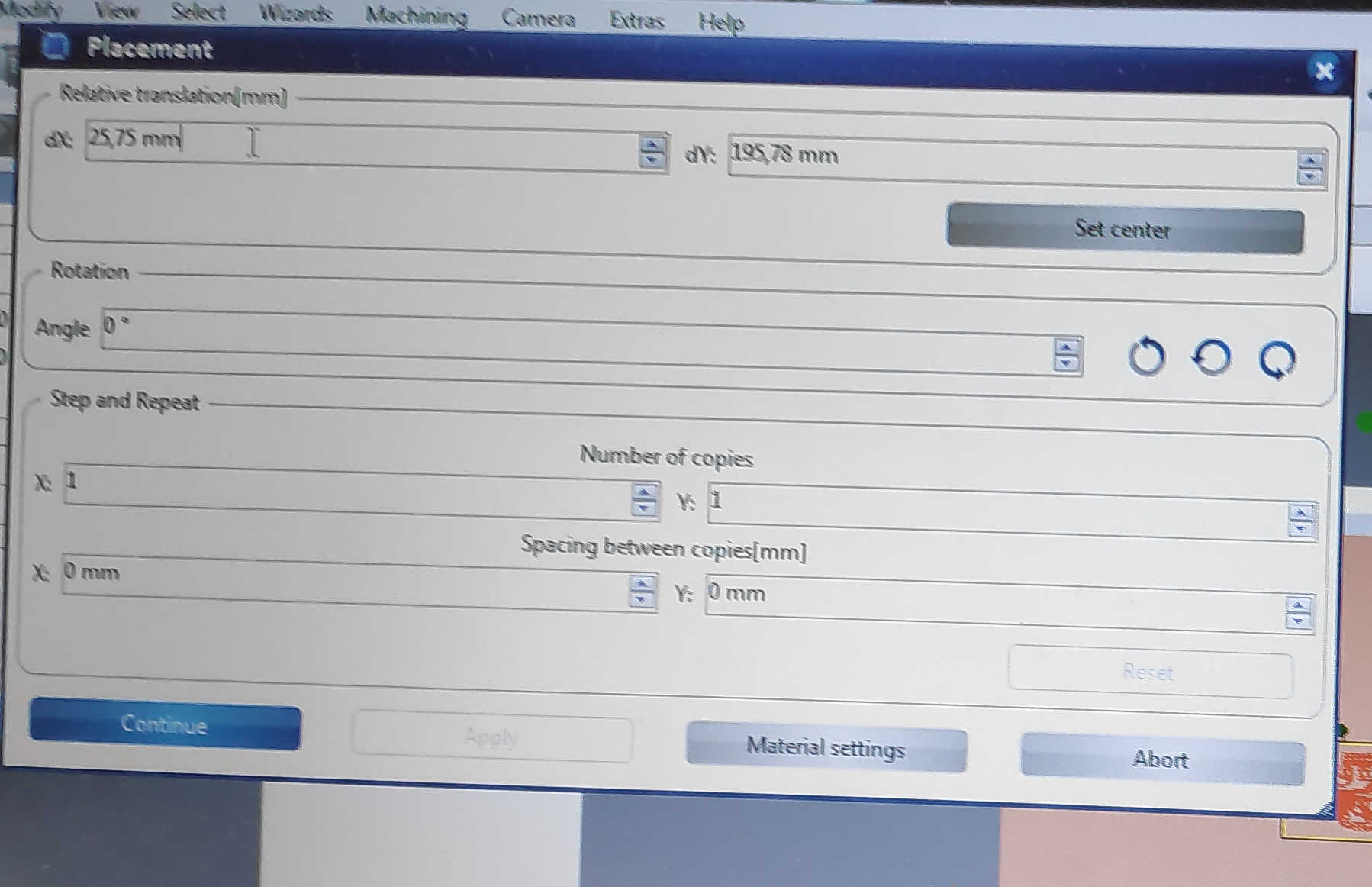This screenshot has width=1372, height=887.
Task: Click the Abort button
Action: pos(1161,759)
